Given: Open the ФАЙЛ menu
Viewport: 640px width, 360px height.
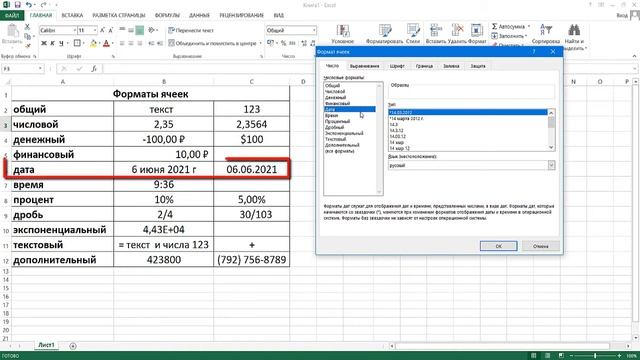Looking at the screenshot, I should point(12,16).
